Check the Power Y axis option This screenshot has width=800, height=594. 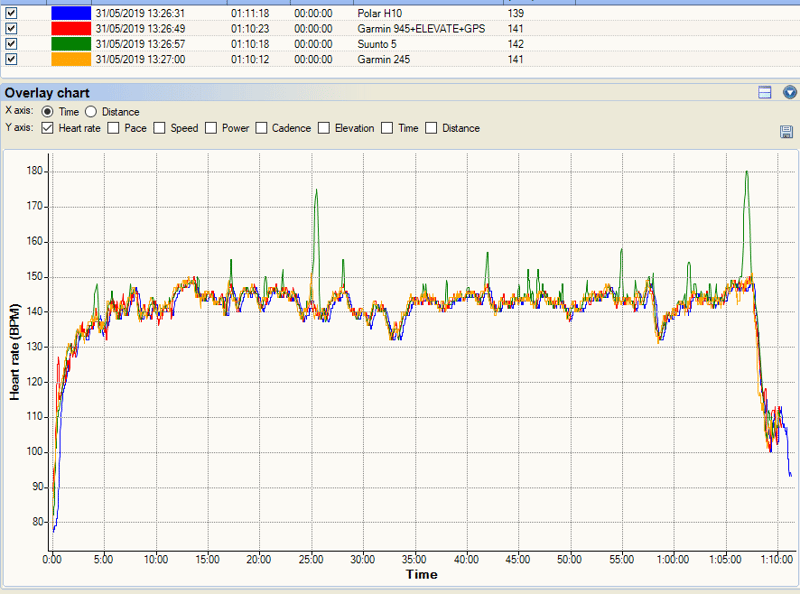211,128
